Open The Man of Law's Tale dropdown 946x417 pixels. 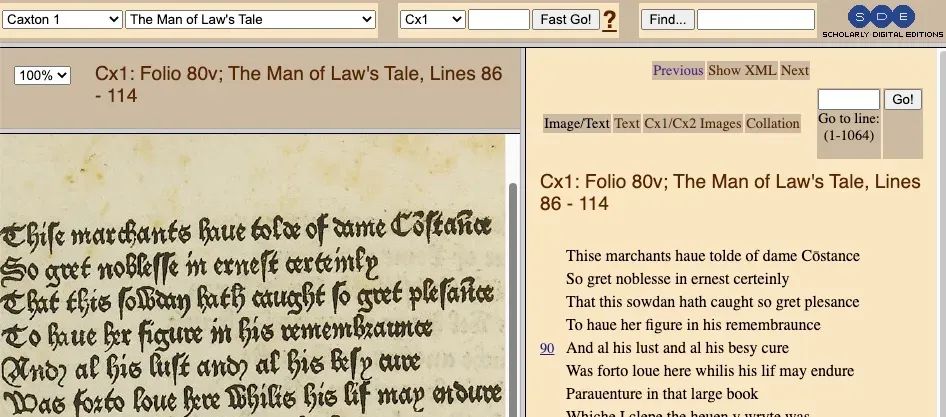[250, 19]
